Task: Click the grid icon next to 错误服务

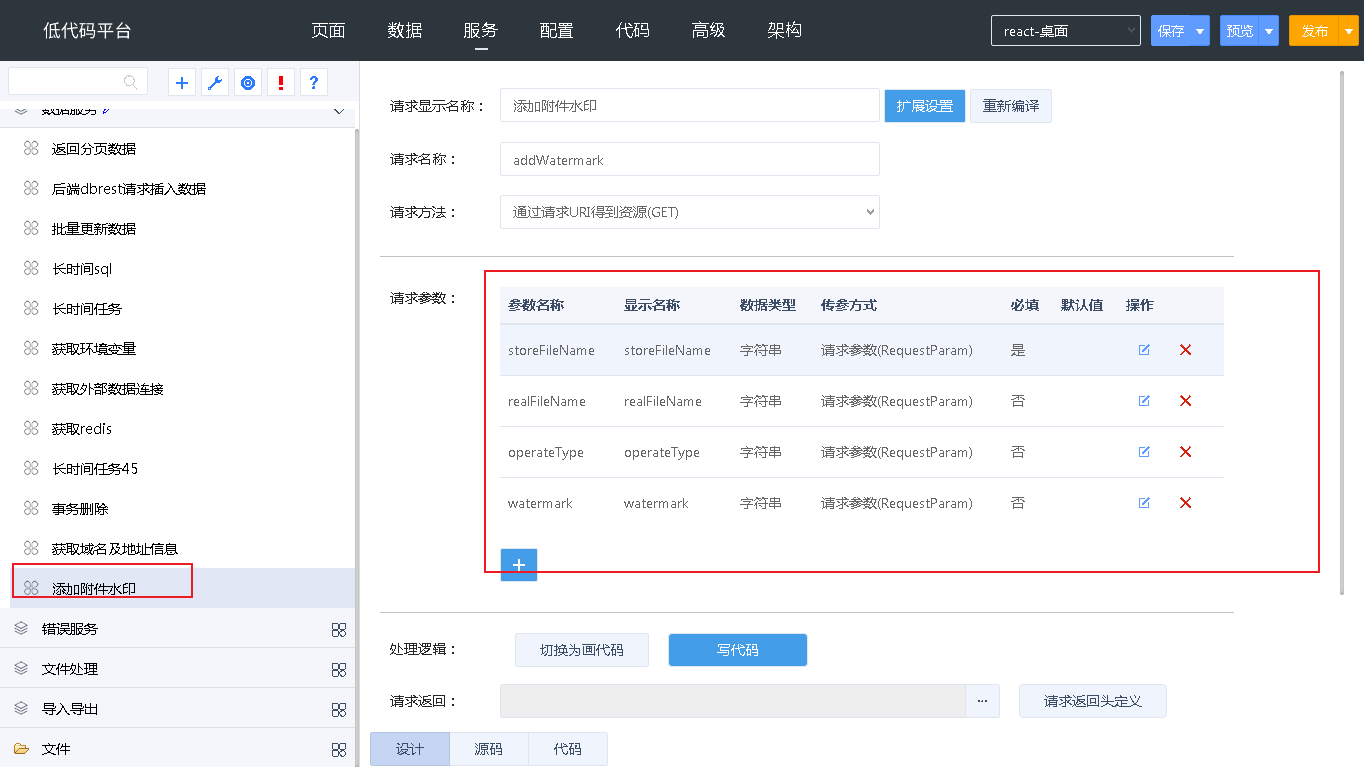Action: point(339,629)
